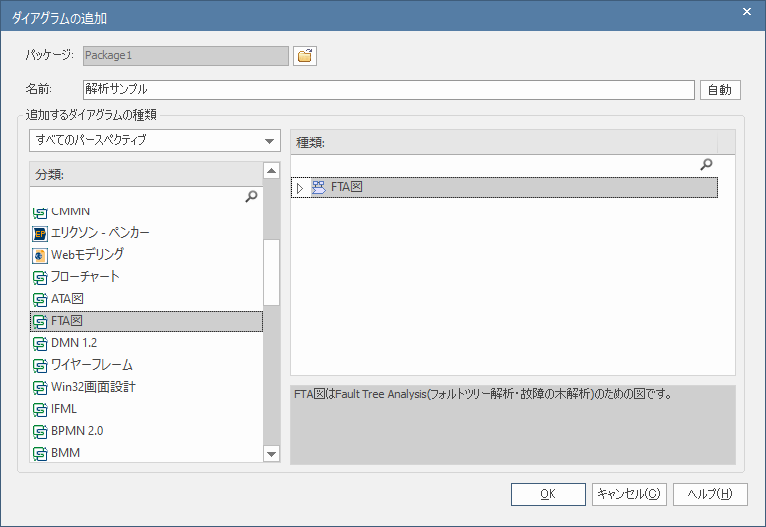Select the Win32画面設計 text row
Viewport: 766px width, 527px height.
93,387
